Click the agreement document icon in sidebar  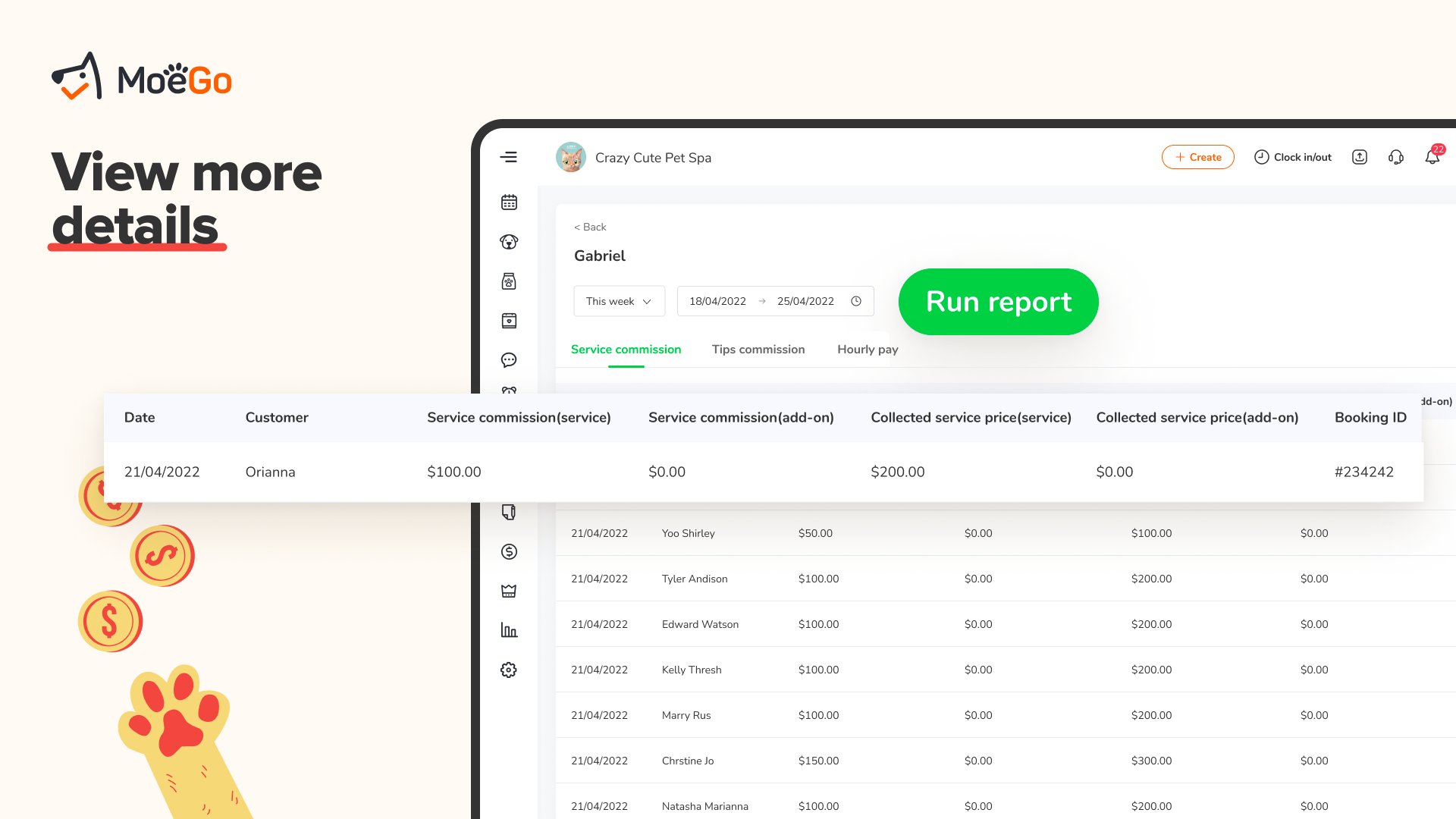coord(509,512)
